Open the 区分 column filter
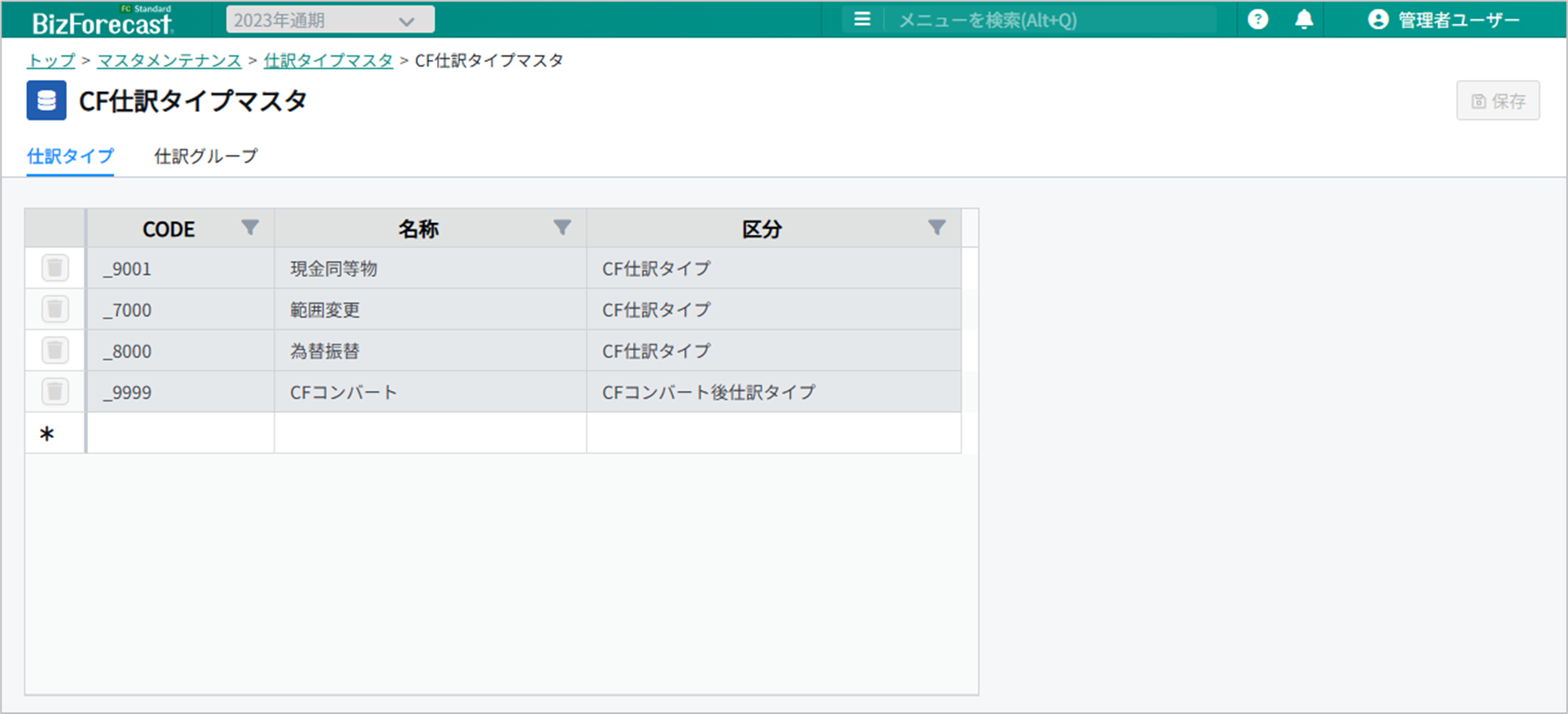1568x714 pixels. pyautogui.click(x=937, y=228)
